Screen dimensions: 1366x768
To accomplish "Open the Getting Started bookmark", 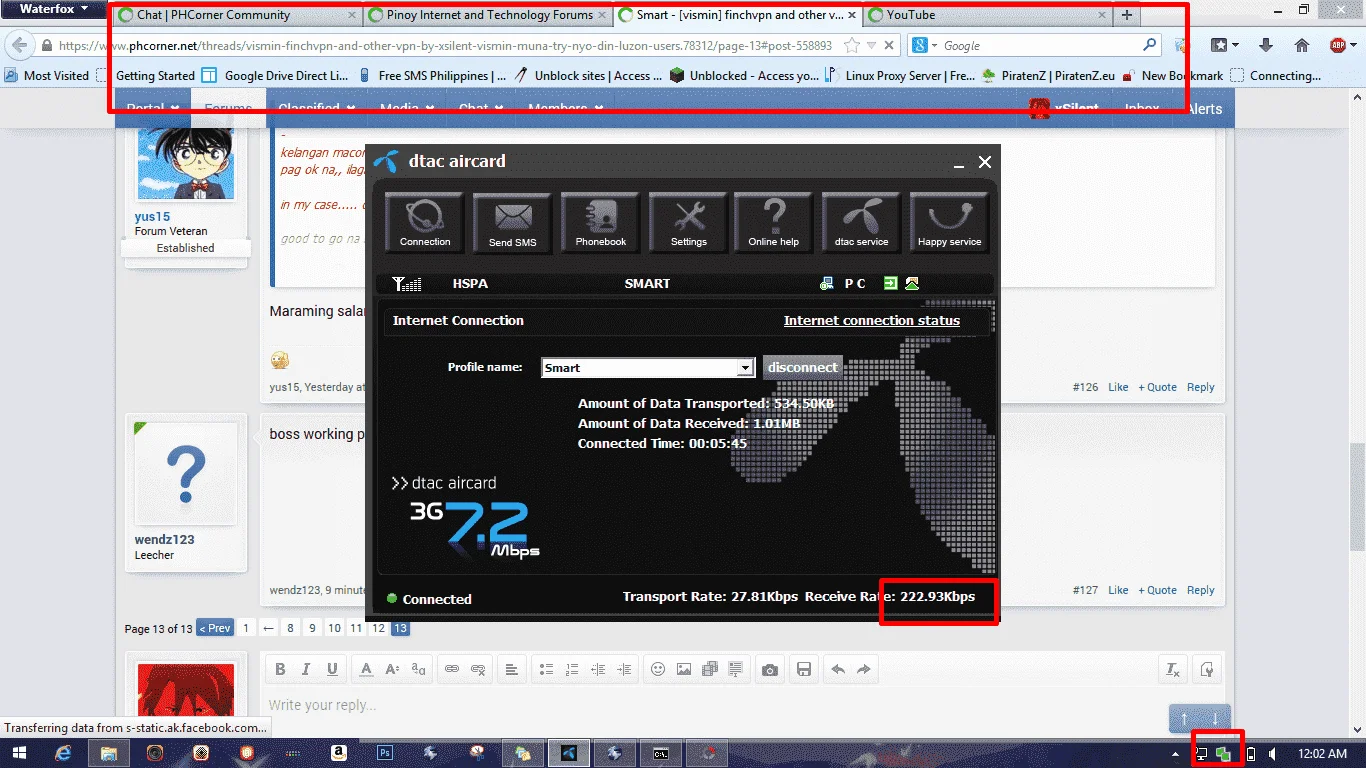I will tap(147, 75).
